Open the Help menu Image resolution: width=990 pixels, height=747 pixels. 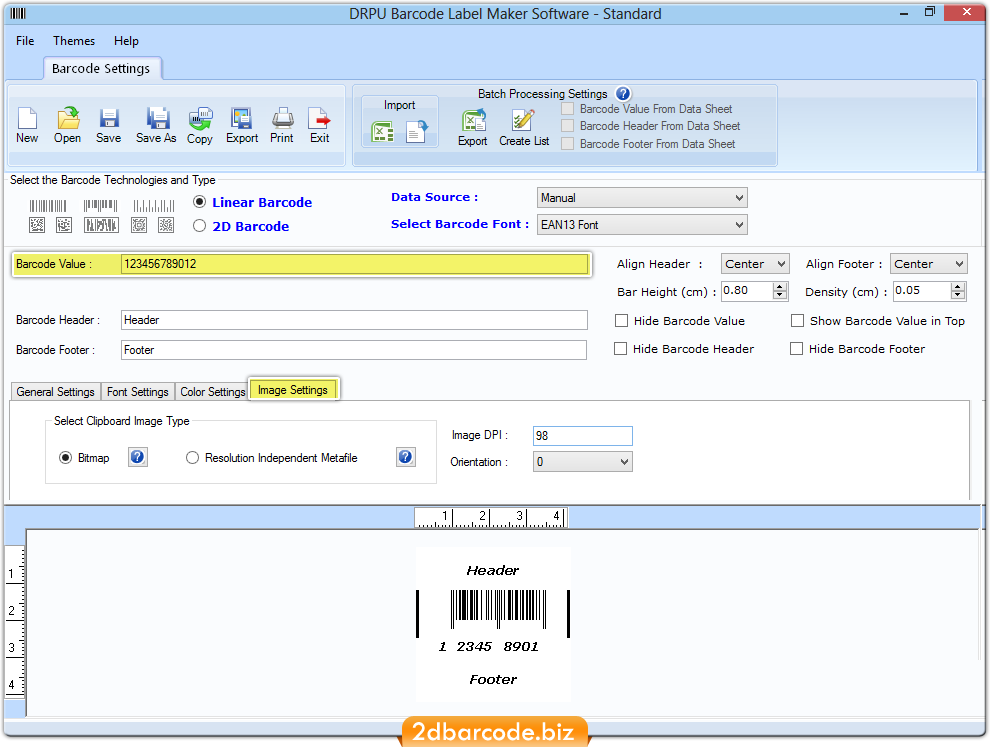126,40
